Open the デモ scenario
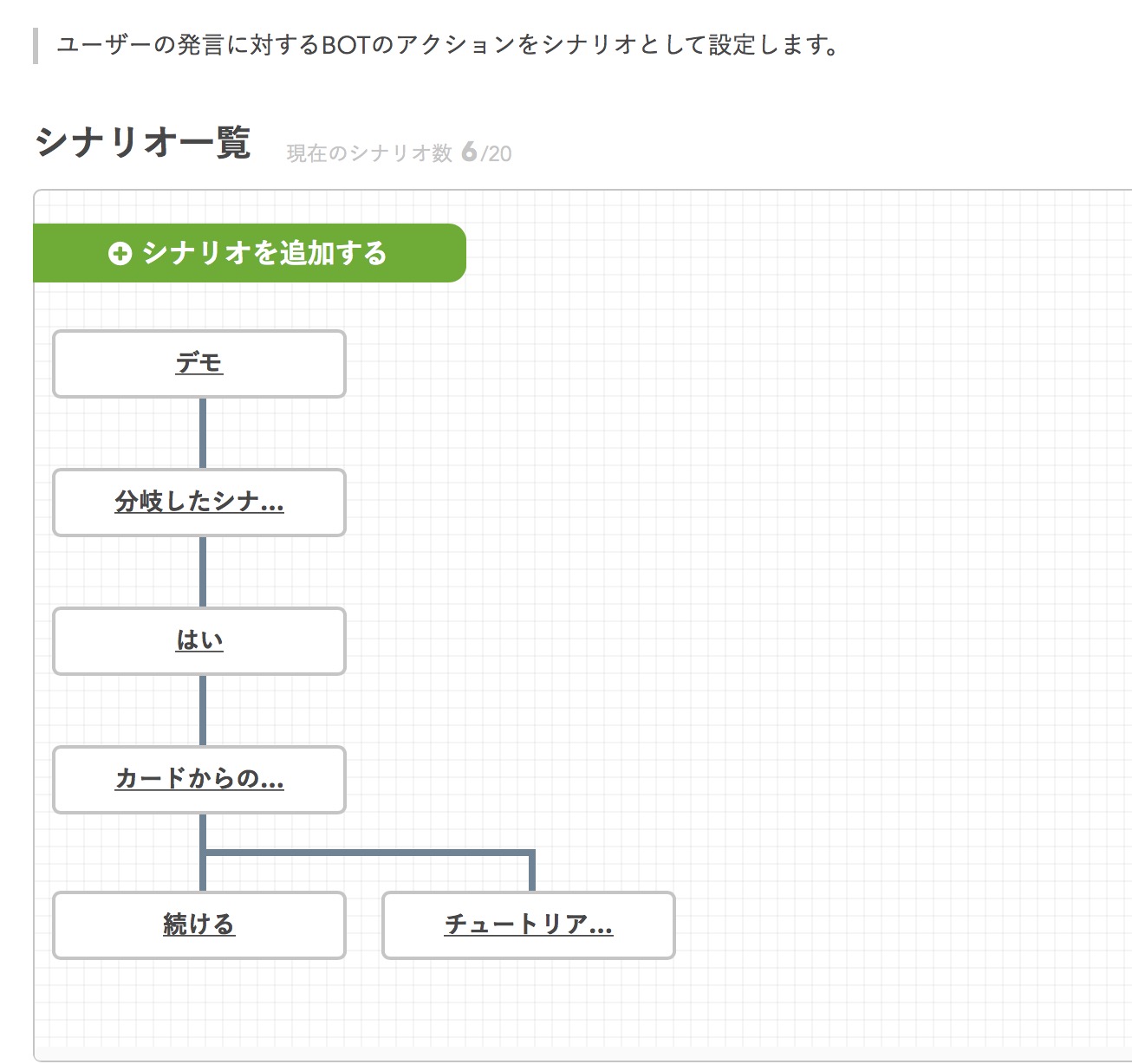Viewport: 1132px width, 1064px height. pyautogui.click(x=199, y=363)
